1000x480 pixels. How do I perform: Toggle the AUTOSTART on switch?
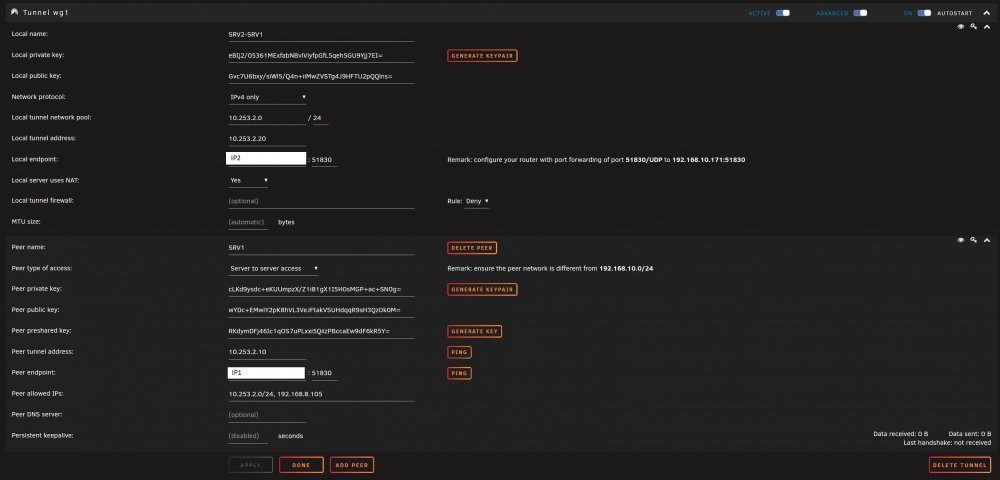pos(924,13)
